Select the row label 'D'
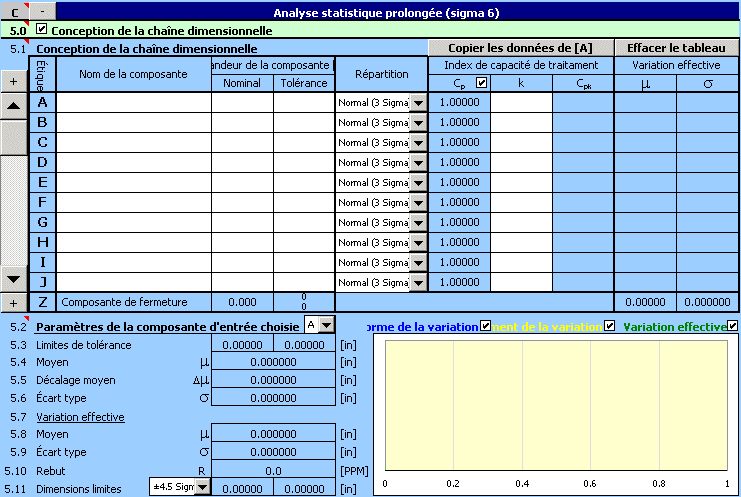 tap(43, 163)
